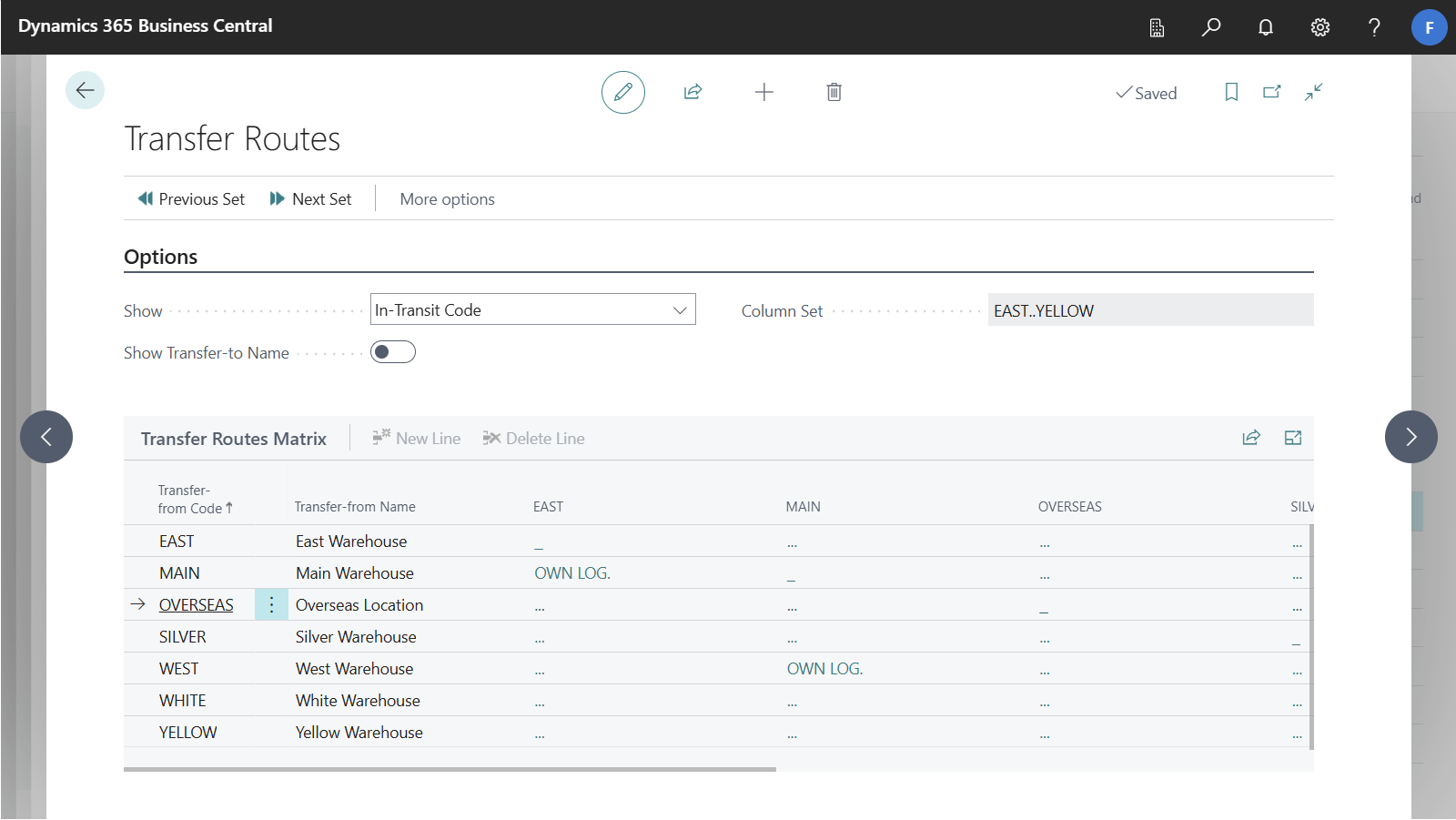Open the More options menu
The height and width of the screenshot is (820, 1456).
tap(447, 199)
